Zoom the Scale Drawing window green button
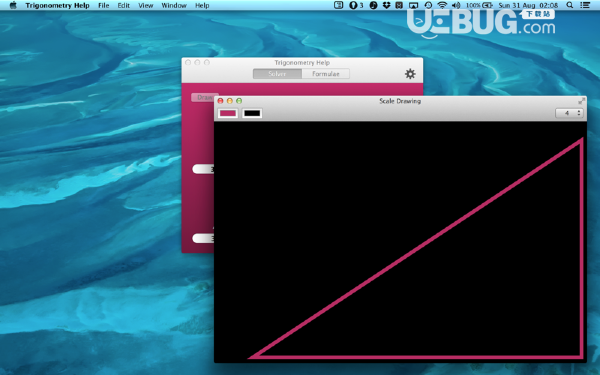Viewport: 600px width, 375px height. pos(239,101)
